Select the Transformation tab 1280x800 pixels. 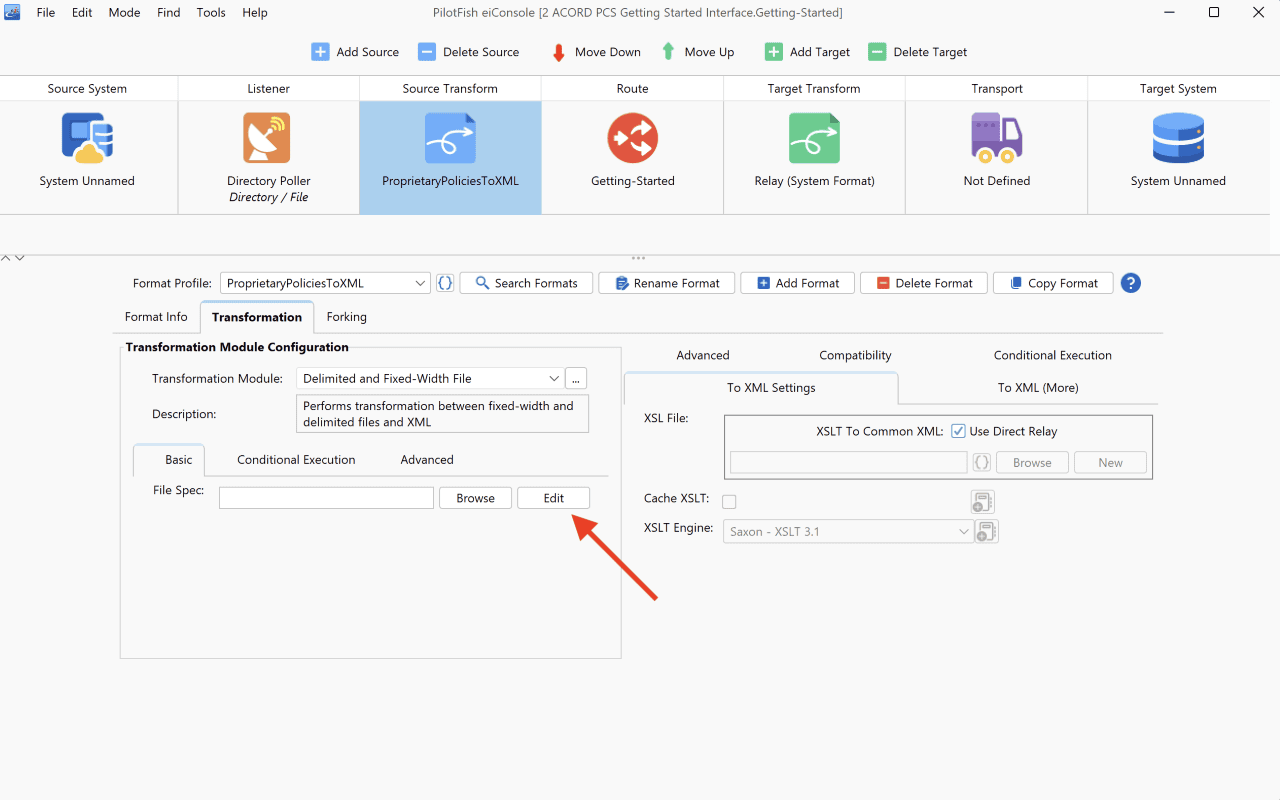(x=257, y=317)
